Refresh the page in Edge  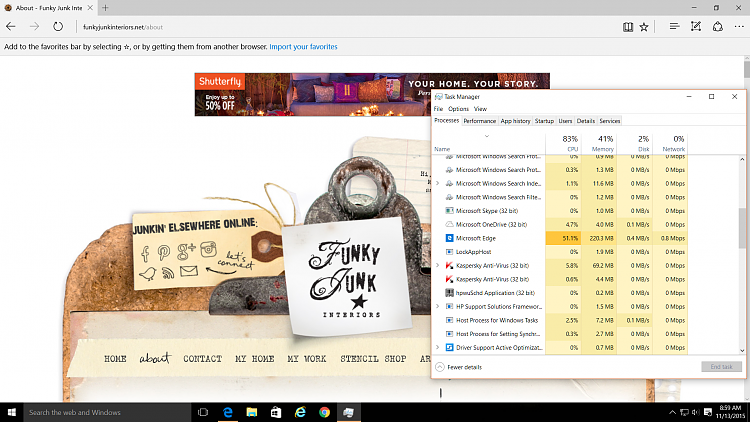[x=58, y=26]
